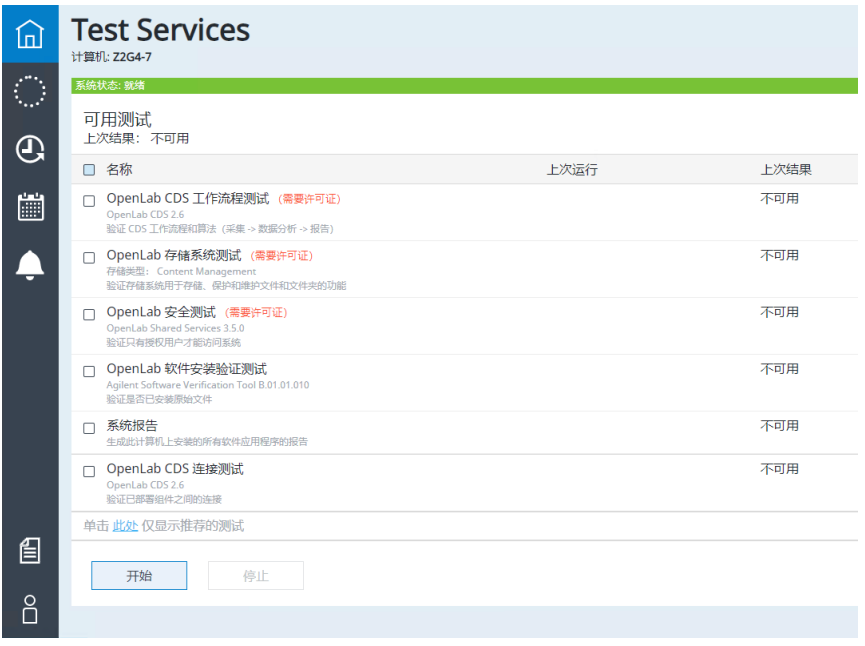This screenshot has width=865, height=646.
Task: Click 不可用 result of 安全测试 row
Action: [x=779, y=312]
